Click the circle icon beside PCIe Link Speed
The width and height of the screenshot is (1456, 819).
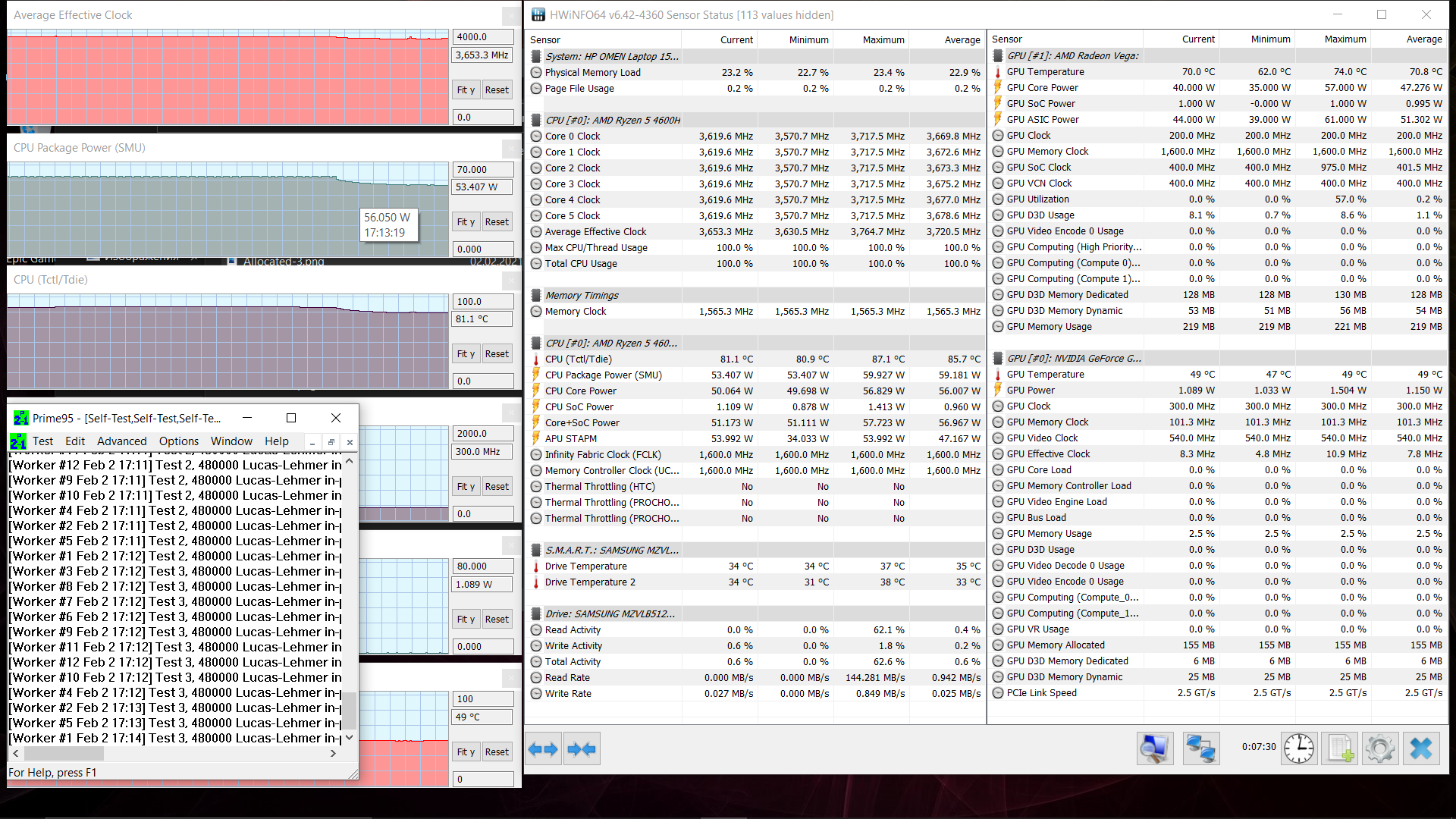tap(998, 693)
